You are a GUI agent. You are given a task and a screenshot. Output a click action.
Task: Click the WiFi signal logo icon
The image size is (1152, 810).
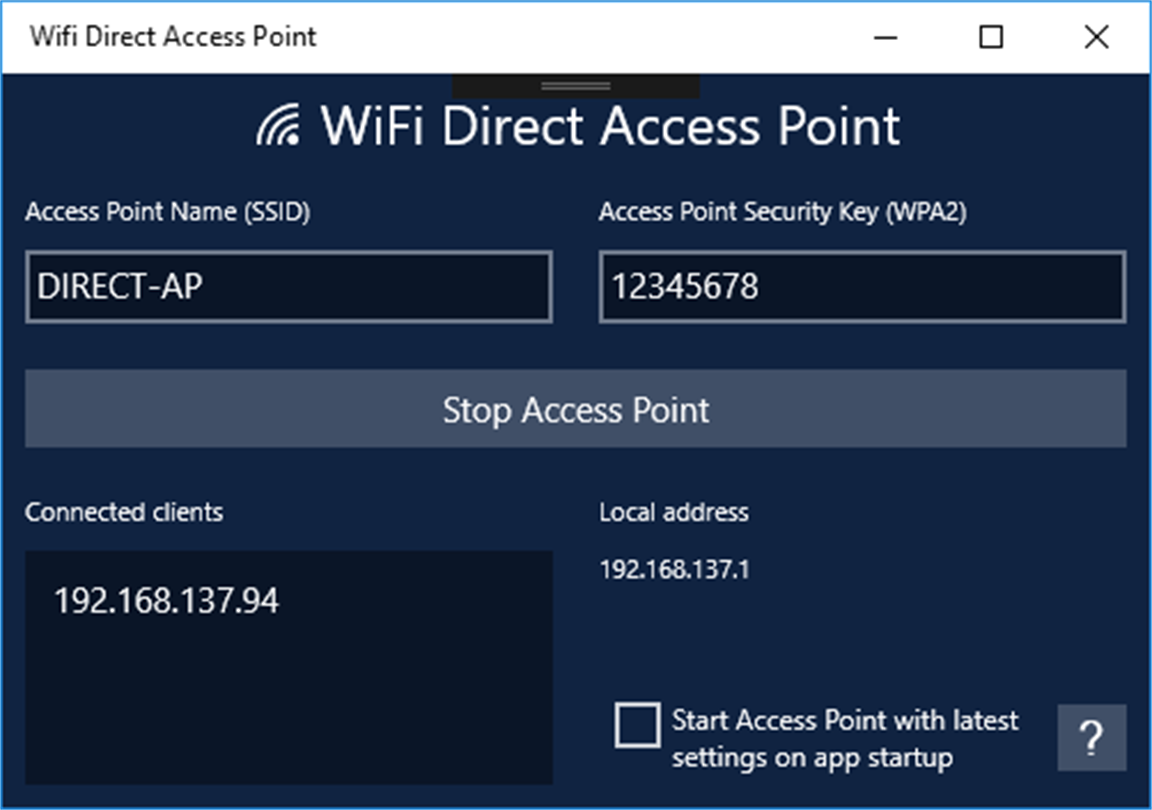point(278,126)
